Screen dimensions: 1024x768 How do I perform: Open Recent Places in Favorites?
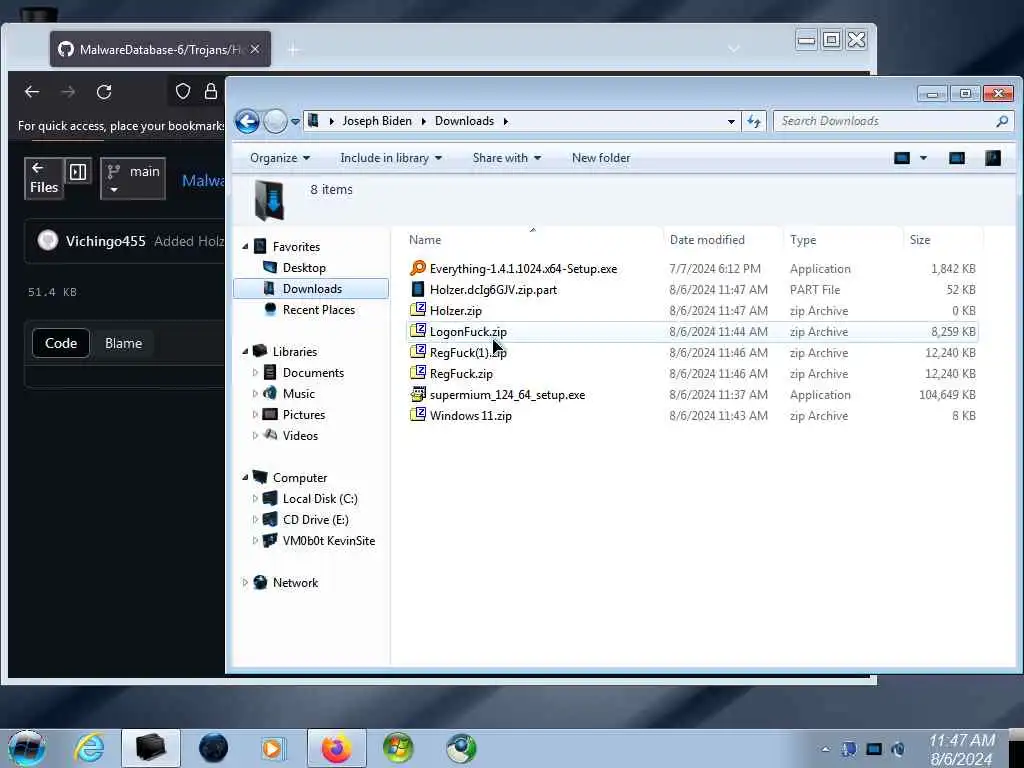(x=319, y=310)
